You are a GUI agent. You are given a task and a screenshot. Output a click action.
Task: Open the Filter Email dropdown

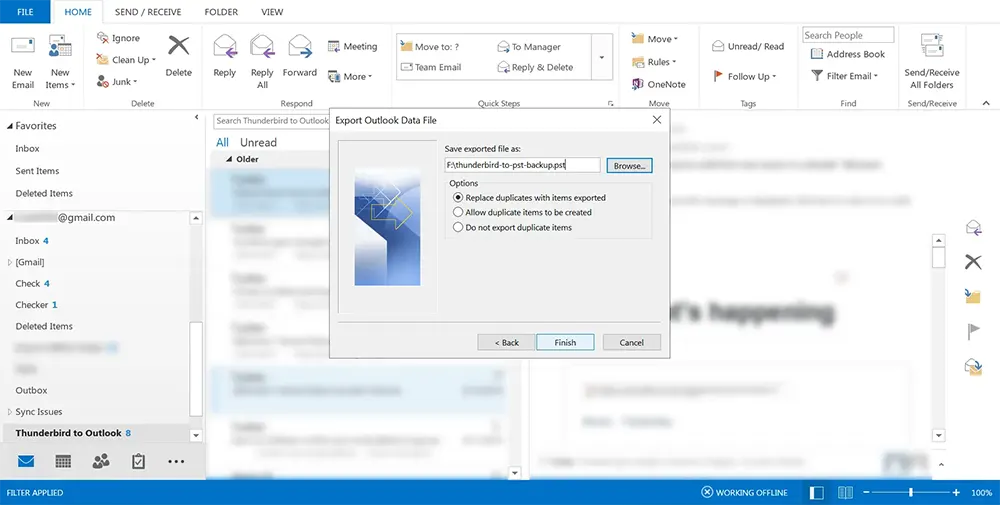coord(844,76)
